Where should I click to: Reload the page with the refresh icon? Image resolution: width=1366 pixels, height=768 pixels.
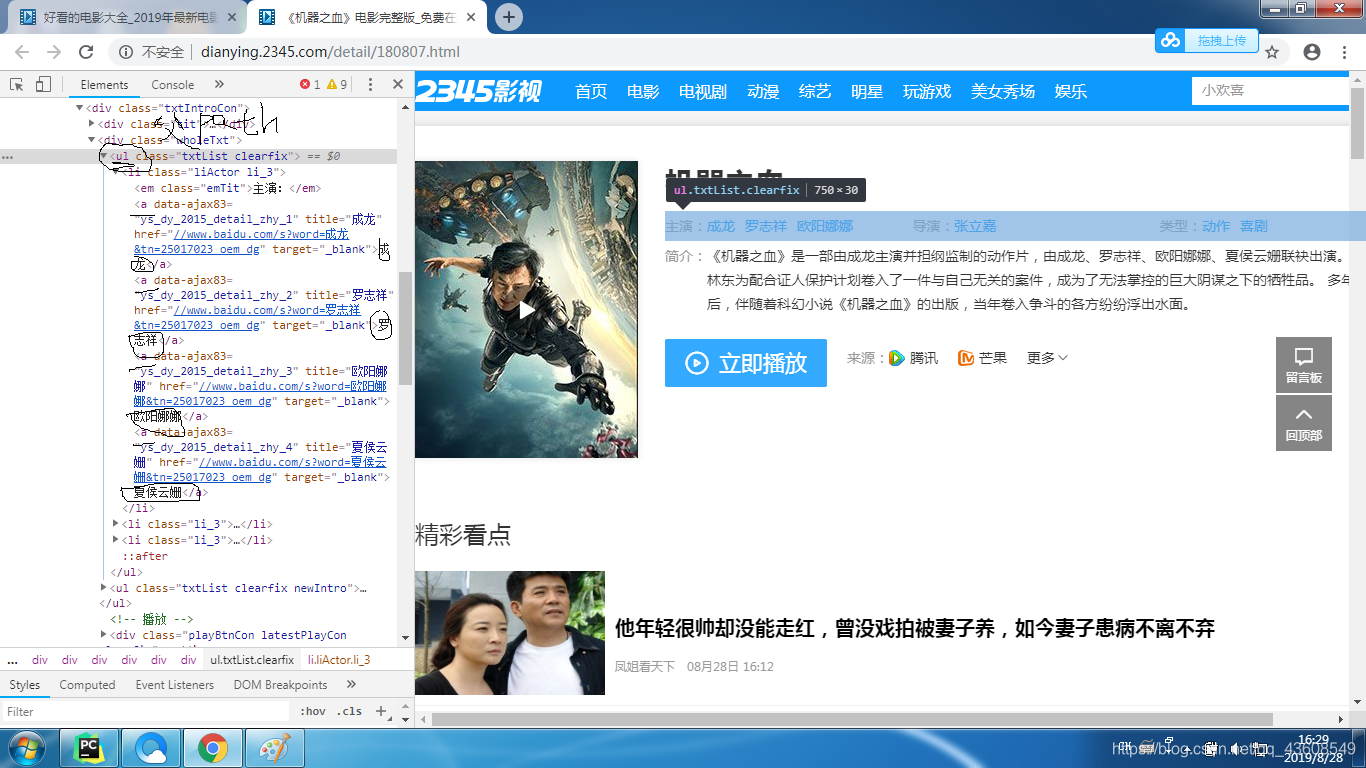click(86, 52)
